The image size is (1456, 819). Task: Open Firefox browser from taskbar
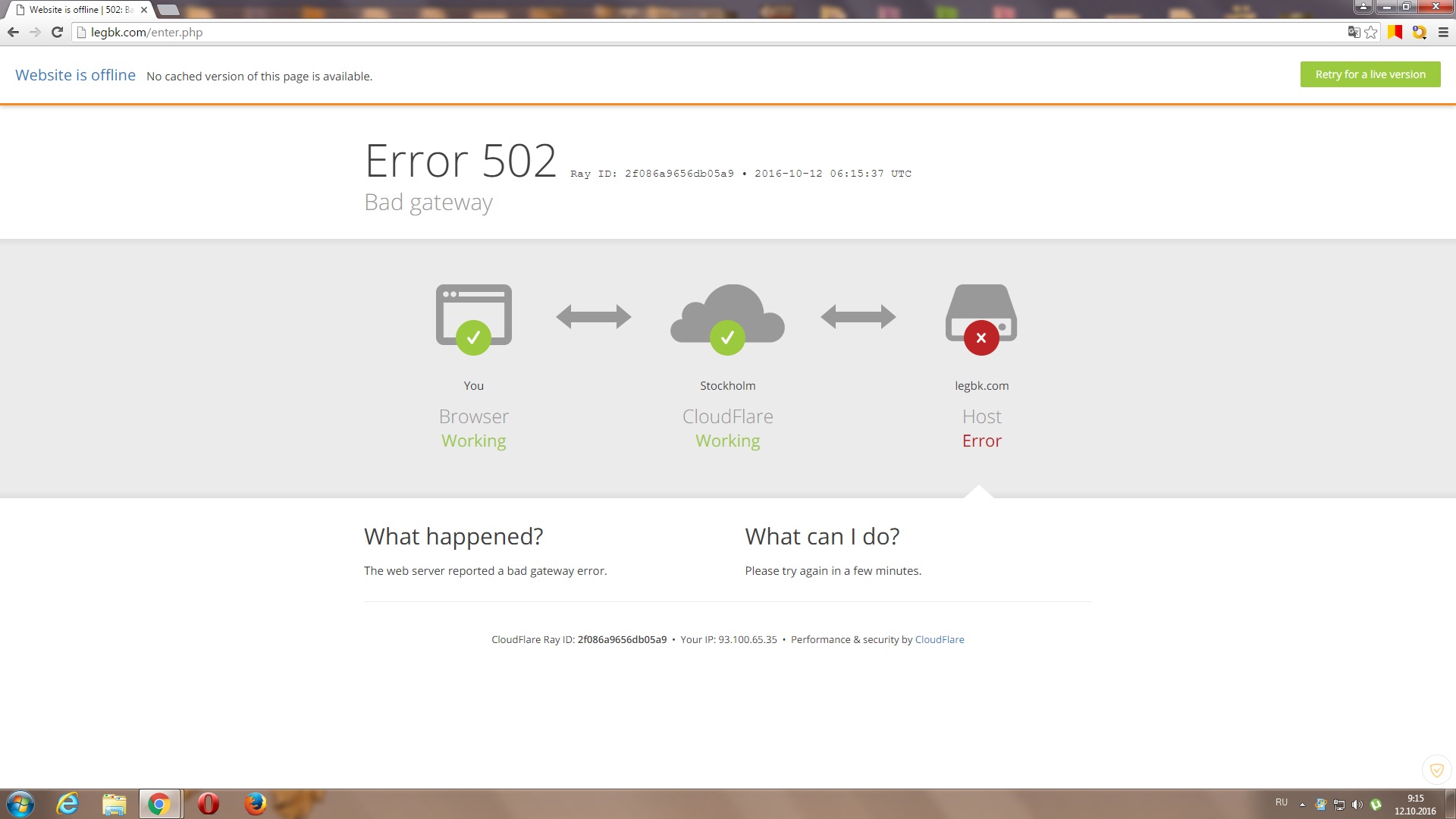pos(255,804)
